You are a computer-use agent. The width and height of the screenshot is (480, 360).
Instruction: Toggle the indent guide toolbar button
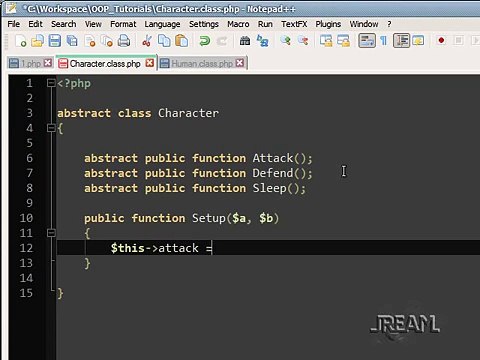[x=401, y=41]
